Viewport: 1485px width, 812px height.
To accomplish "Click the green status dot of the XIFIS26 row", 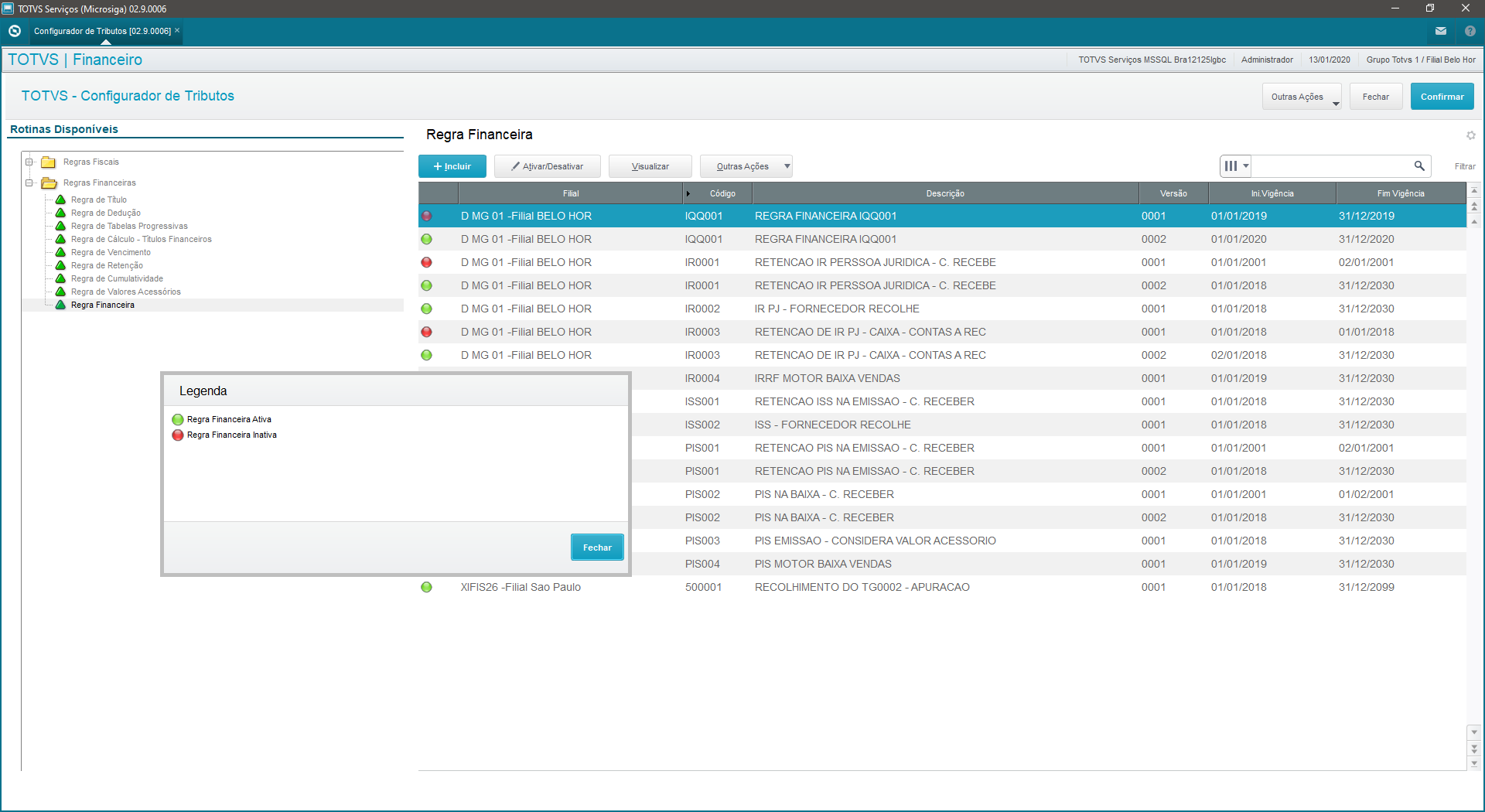I will tap(426, 587).
